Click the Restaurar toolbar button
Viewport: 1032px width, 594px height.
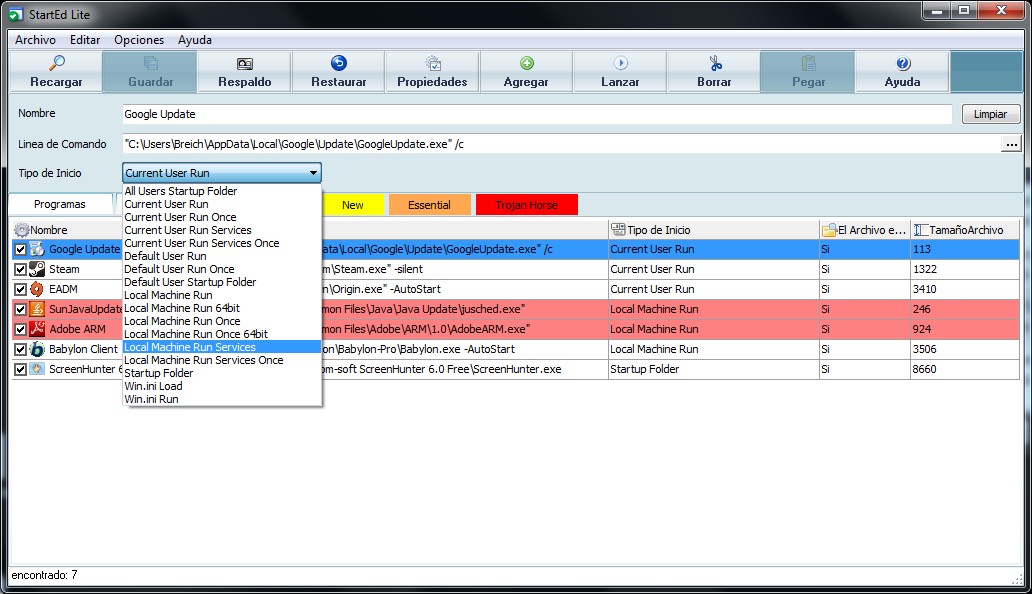pyautogui.click(x=338, y=72)
